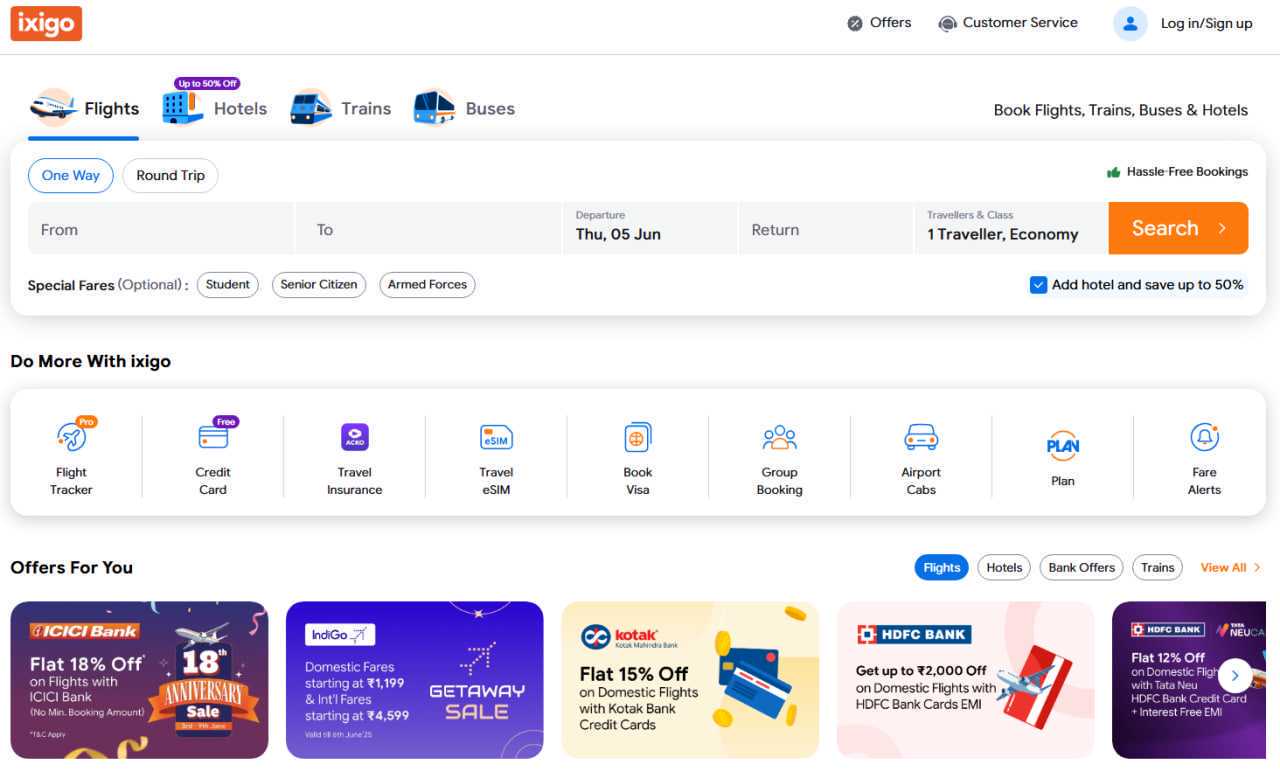Select the Round Trip option
The height and width of the screenshot is (771, 1280).
pos(170,176)
